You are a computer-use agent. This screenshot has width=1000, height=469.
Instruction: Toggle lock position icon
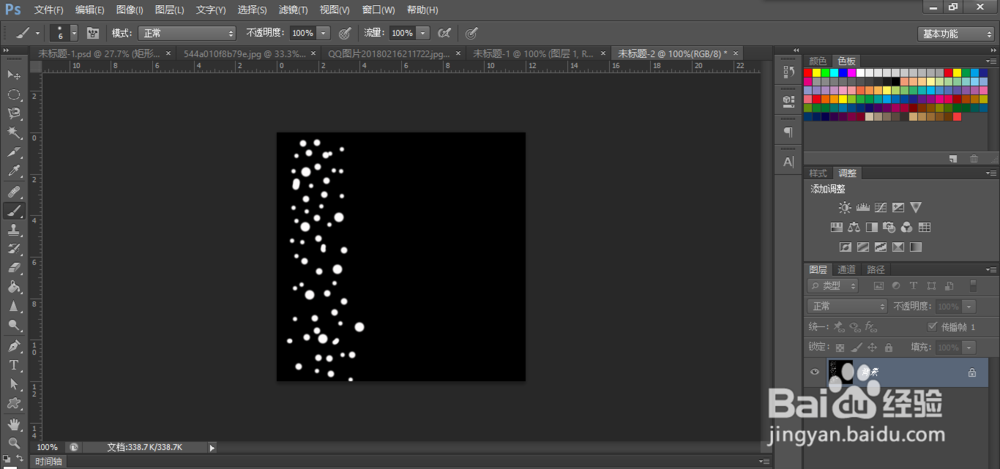pos(873,348)
